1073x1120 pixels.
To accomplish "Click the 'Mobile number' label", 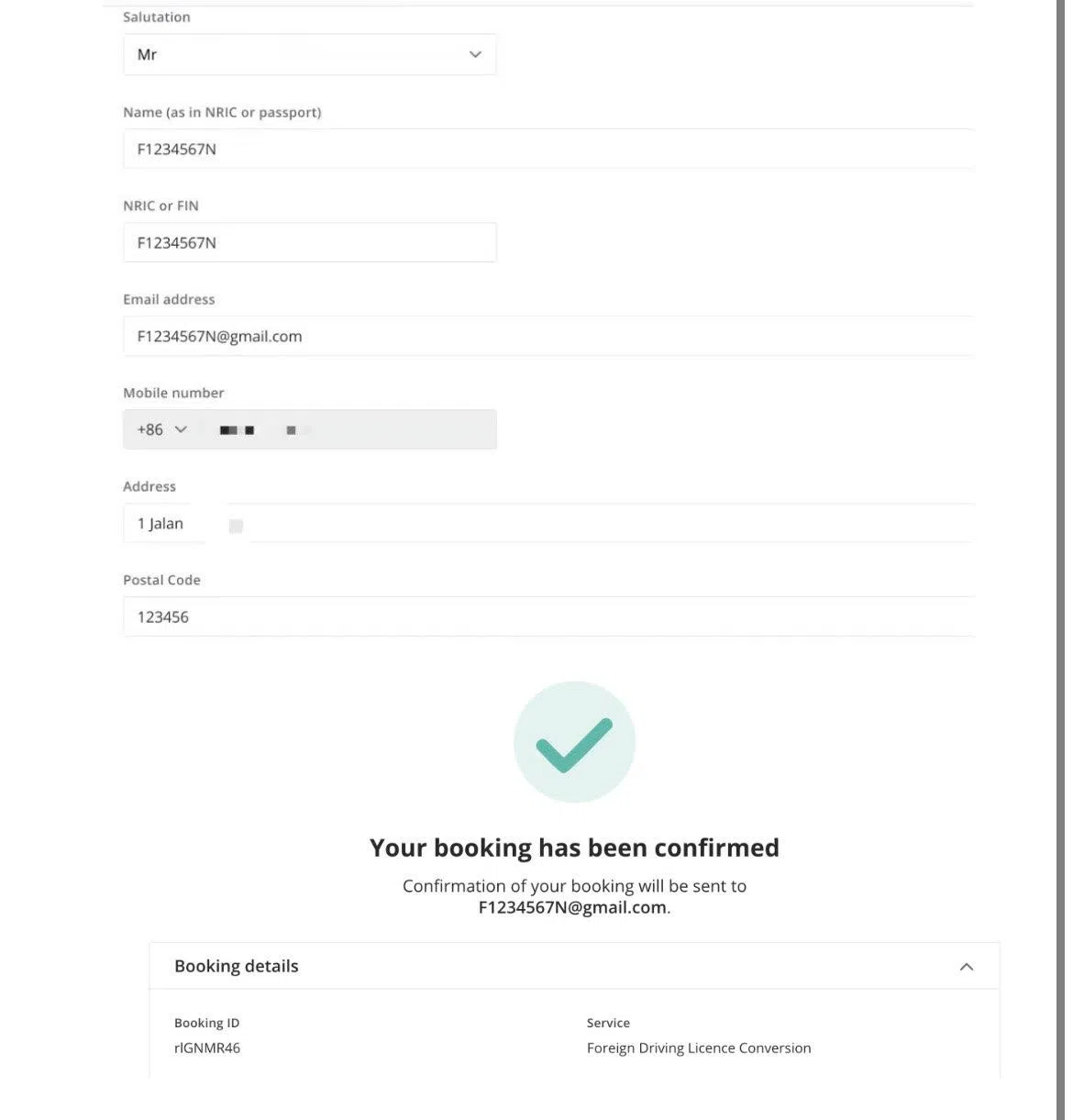I will pyautogui.click(x=173, y=394).
